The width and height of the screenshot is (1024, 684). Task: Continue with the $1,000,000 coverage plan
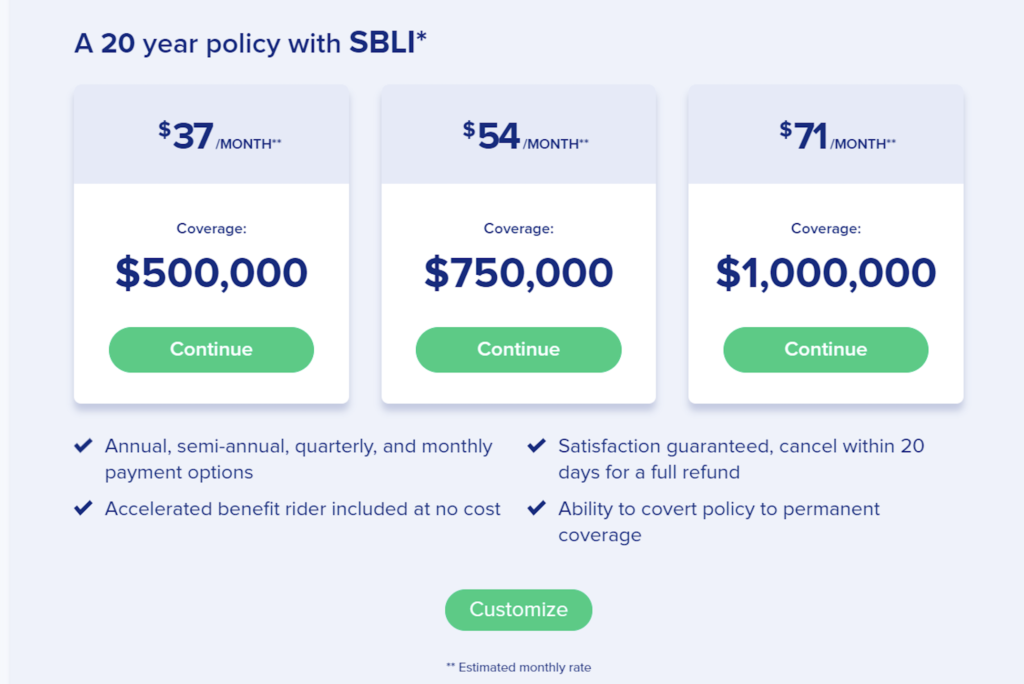pyautogui.click(x=825, y=349)
